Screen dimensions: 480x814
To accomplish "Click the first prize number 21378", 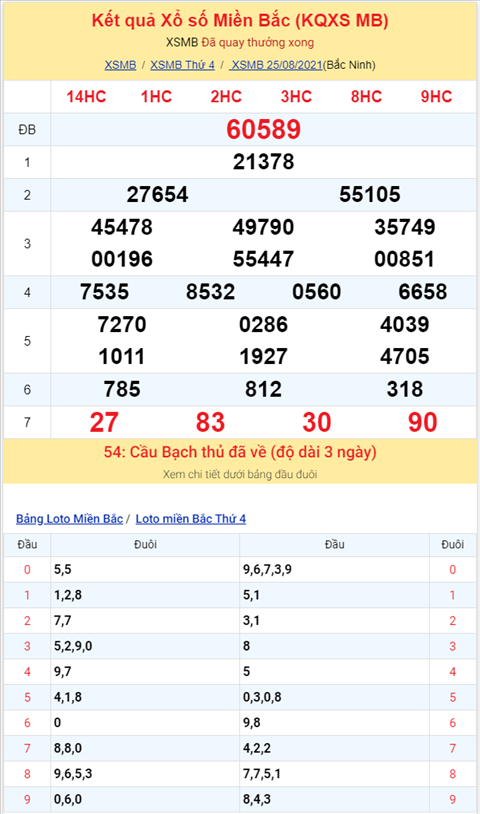I will point(264,162).
